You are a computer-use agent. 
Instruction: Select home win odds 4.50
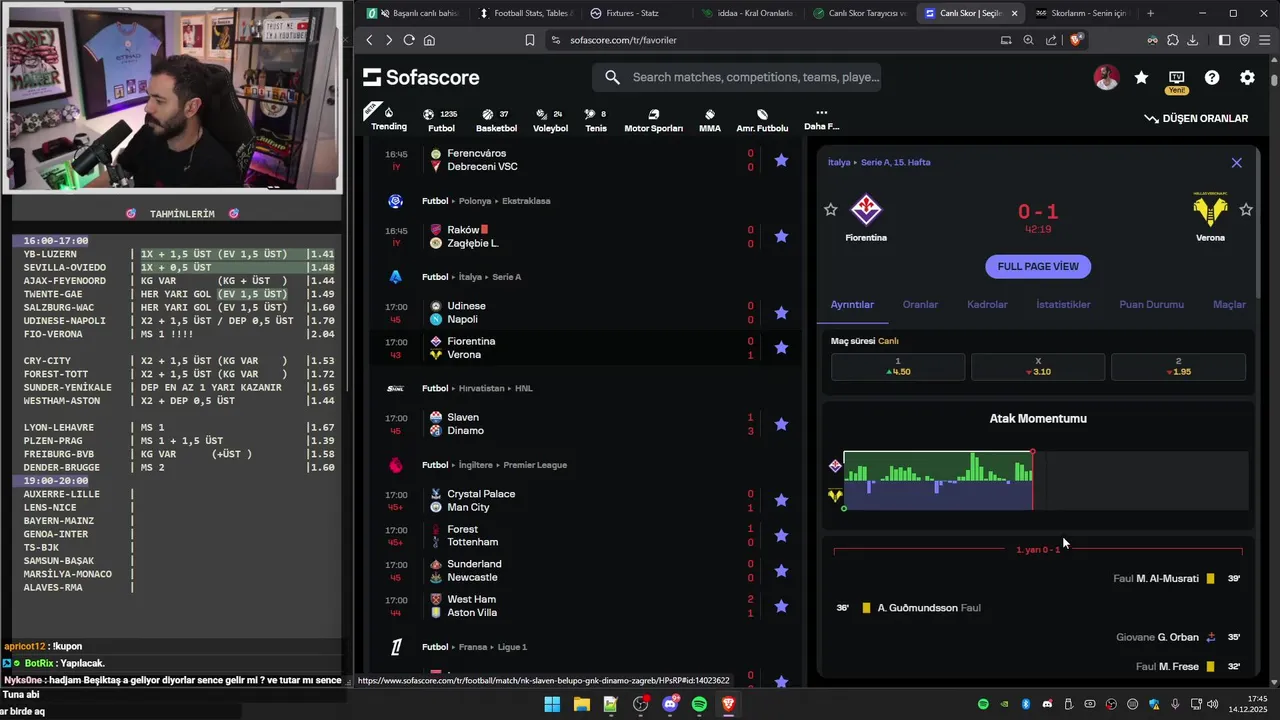898,366
